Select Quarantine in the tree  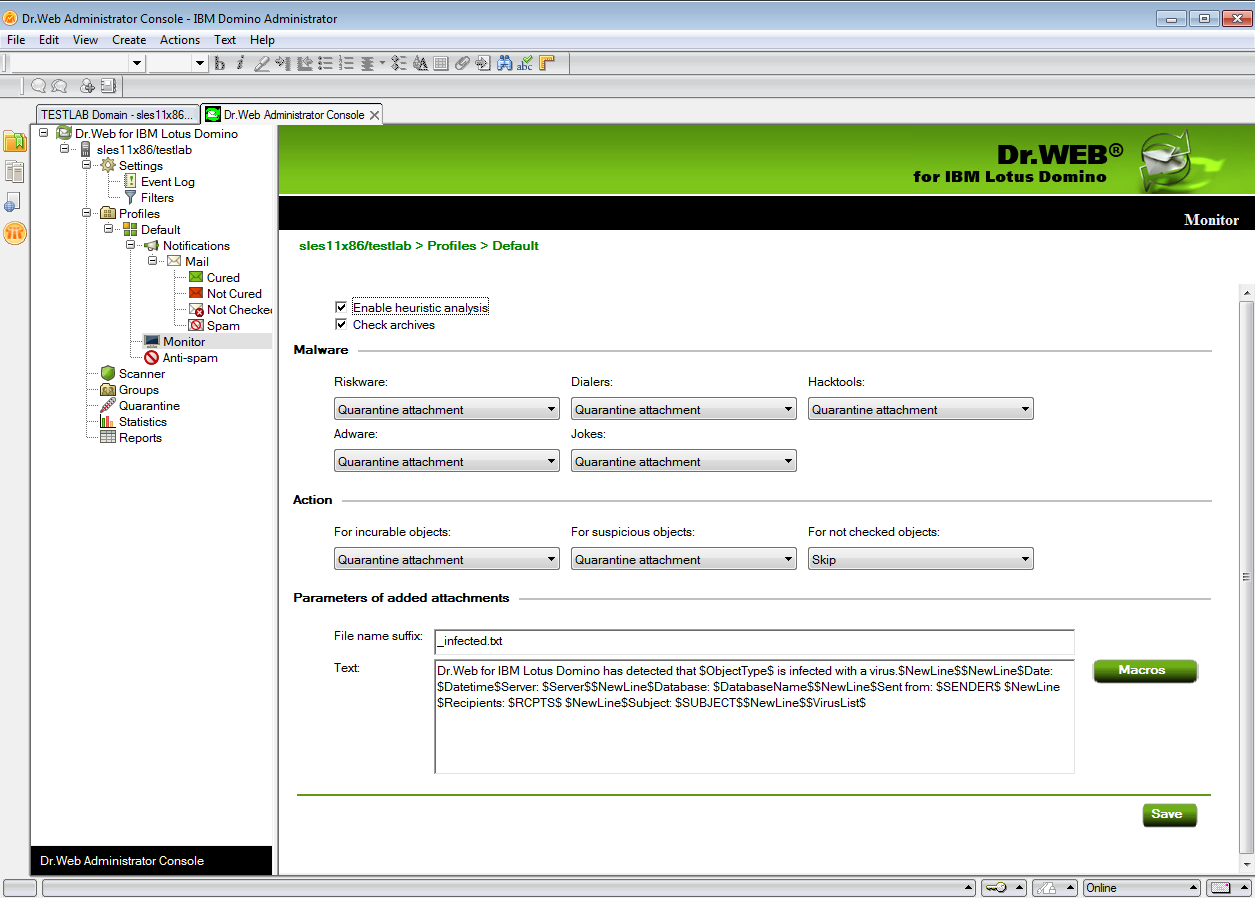click(150, 406)
